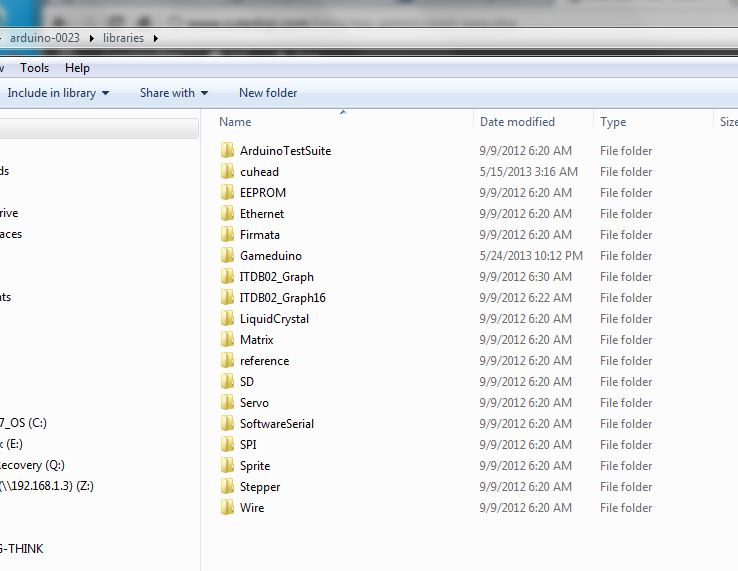Click the Ethernet folder icon
This screenshot has height=571, width=738.
[227, 213]
